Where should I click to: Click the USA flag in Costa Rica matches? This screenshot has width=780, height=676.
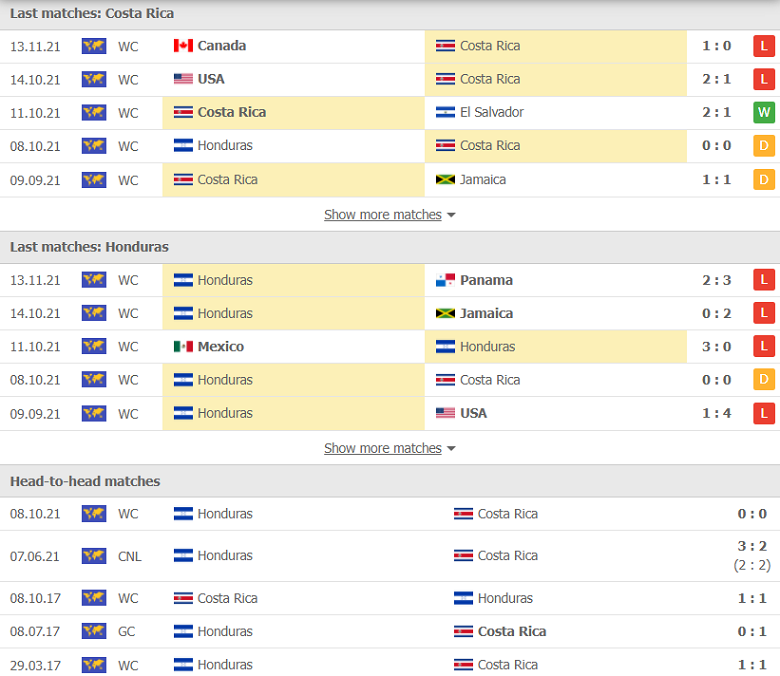point(183,79)
